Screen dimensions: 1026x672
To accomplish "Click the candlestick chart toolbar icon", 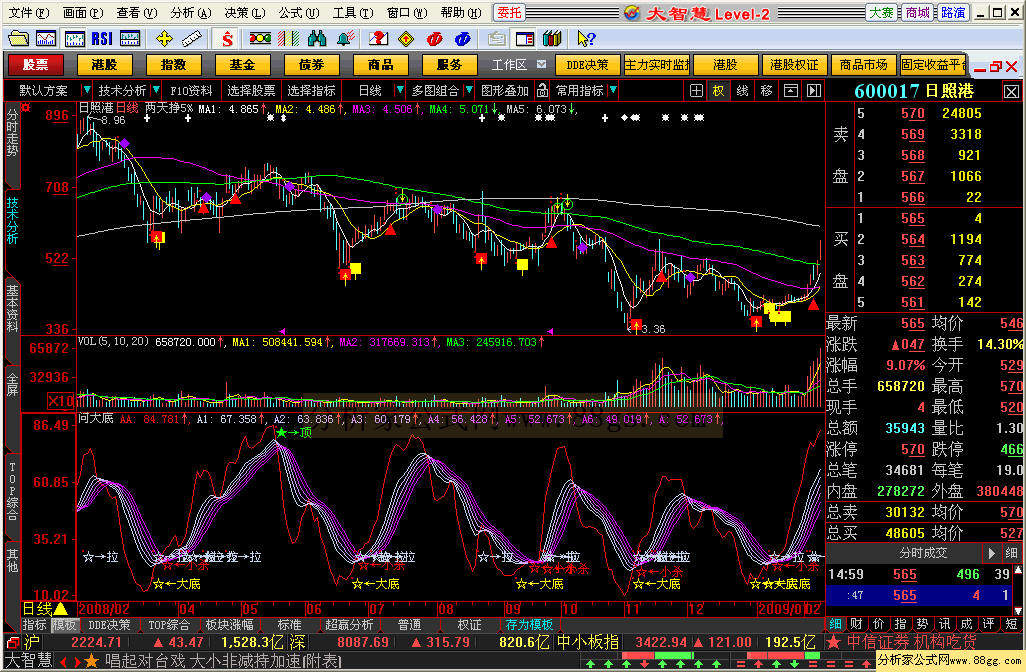I will click(74, 39).
